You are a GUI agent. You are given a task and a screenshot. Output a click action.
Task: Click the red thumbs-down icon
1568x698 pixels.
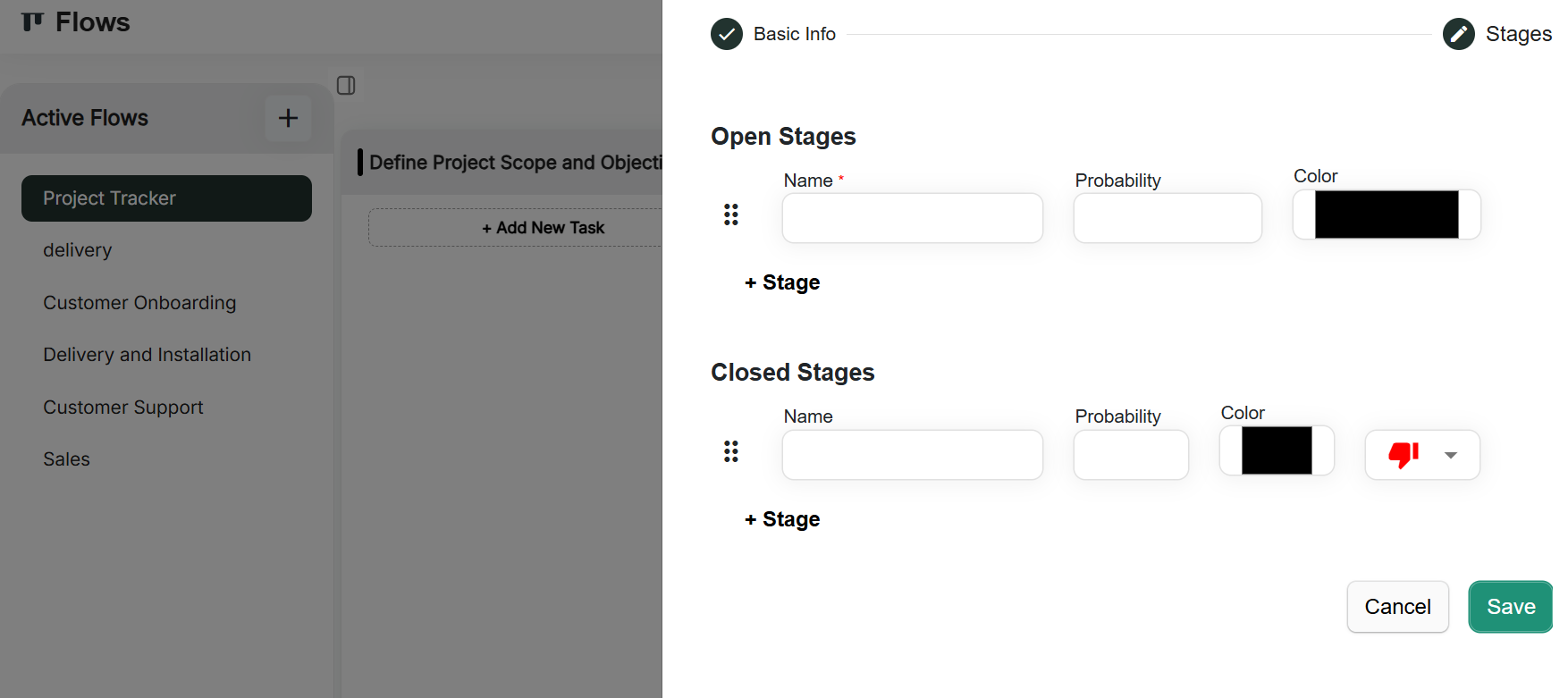coord(1404,455)
